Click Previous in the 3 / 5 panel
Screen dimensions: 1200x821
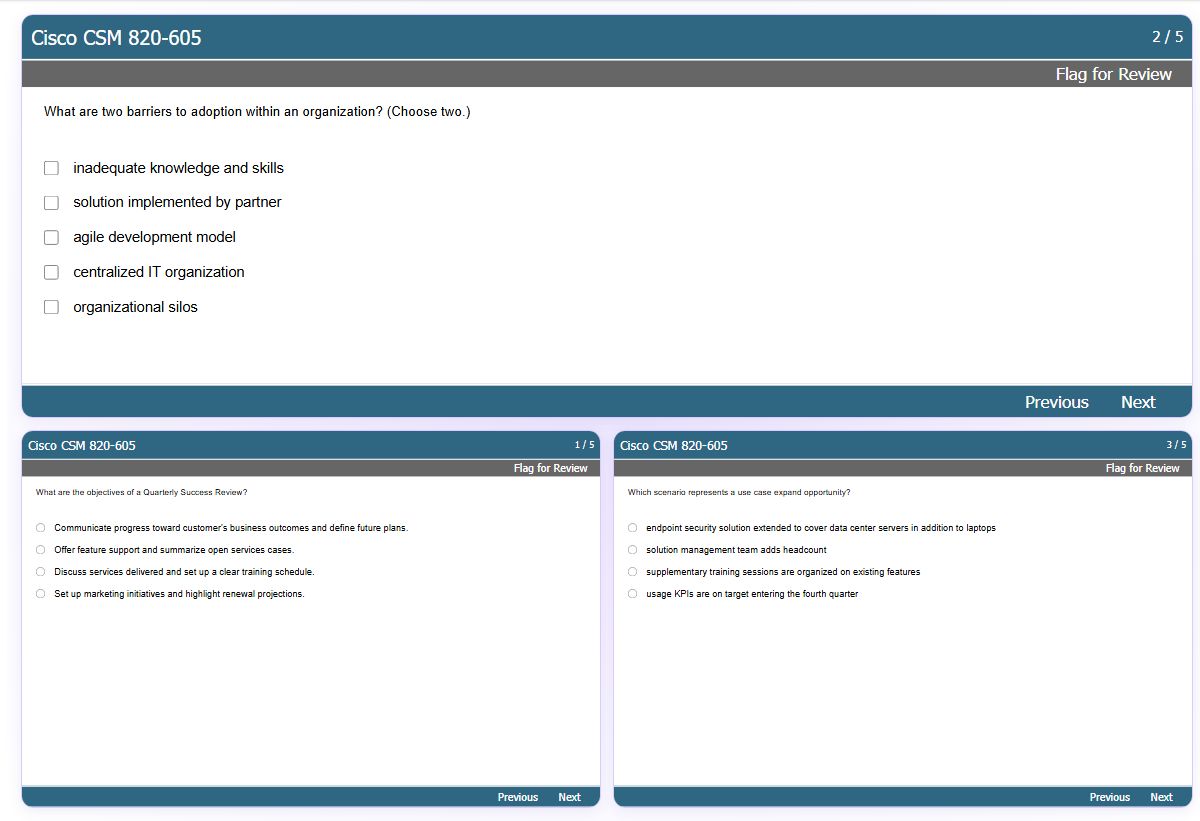point(1110,797)
